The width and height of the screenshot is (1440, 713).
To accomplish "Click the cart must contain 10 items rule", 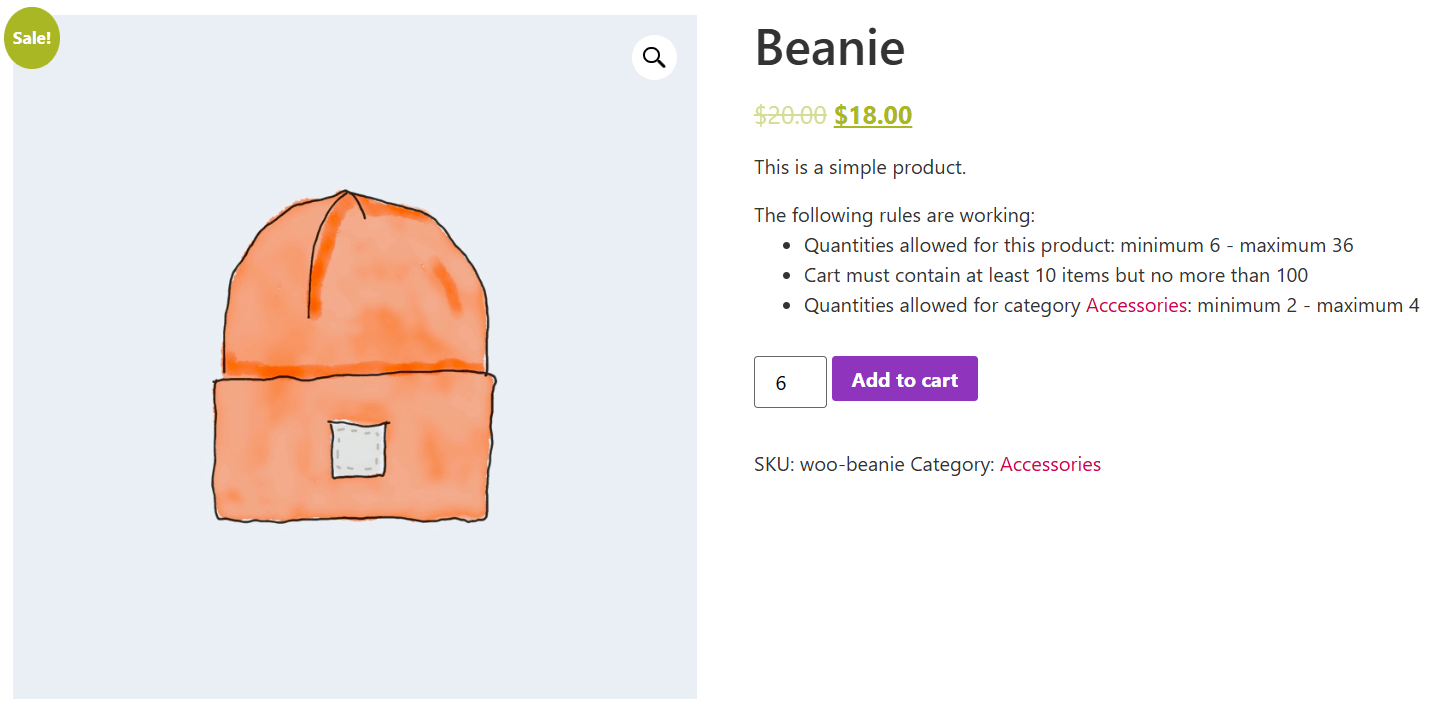I will (1055, 275).
